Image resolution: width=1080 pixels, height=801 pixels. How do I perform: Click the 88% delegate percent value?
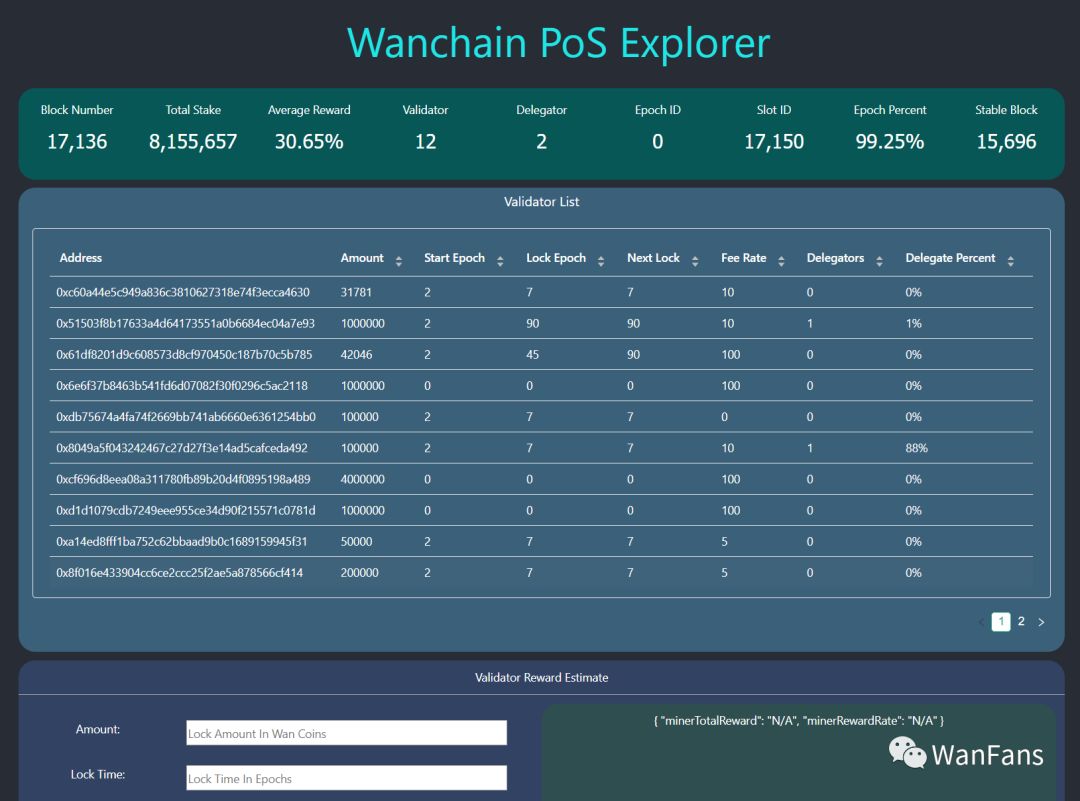click(x=916, y=448)
